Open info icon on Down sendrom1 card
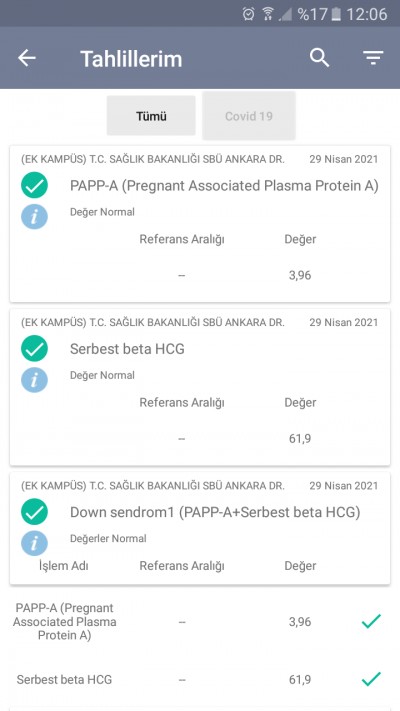Viewport: 400px width, 711px height. point(34,543)
